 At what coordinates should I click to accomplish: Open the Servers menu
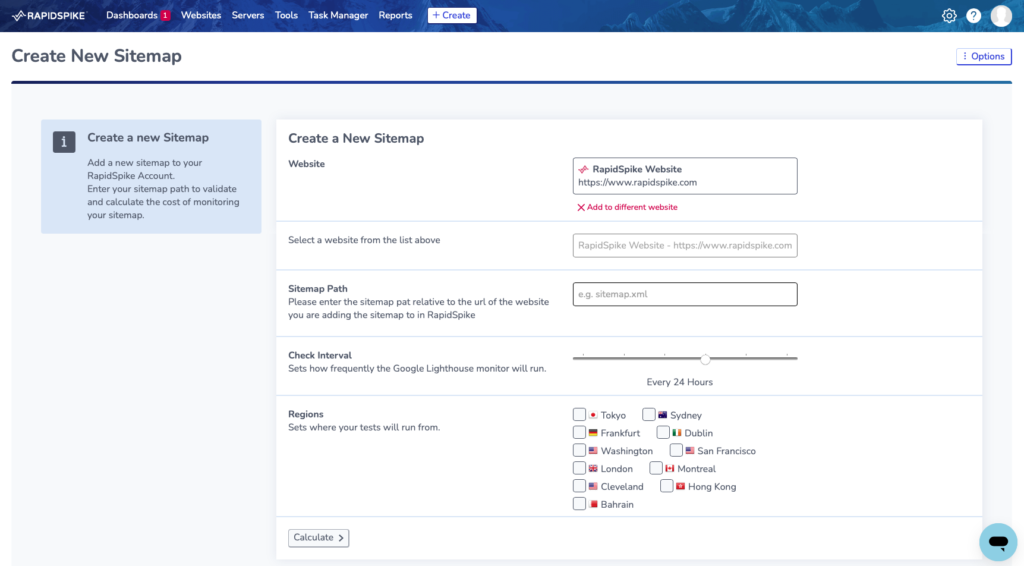click(248, 16)
